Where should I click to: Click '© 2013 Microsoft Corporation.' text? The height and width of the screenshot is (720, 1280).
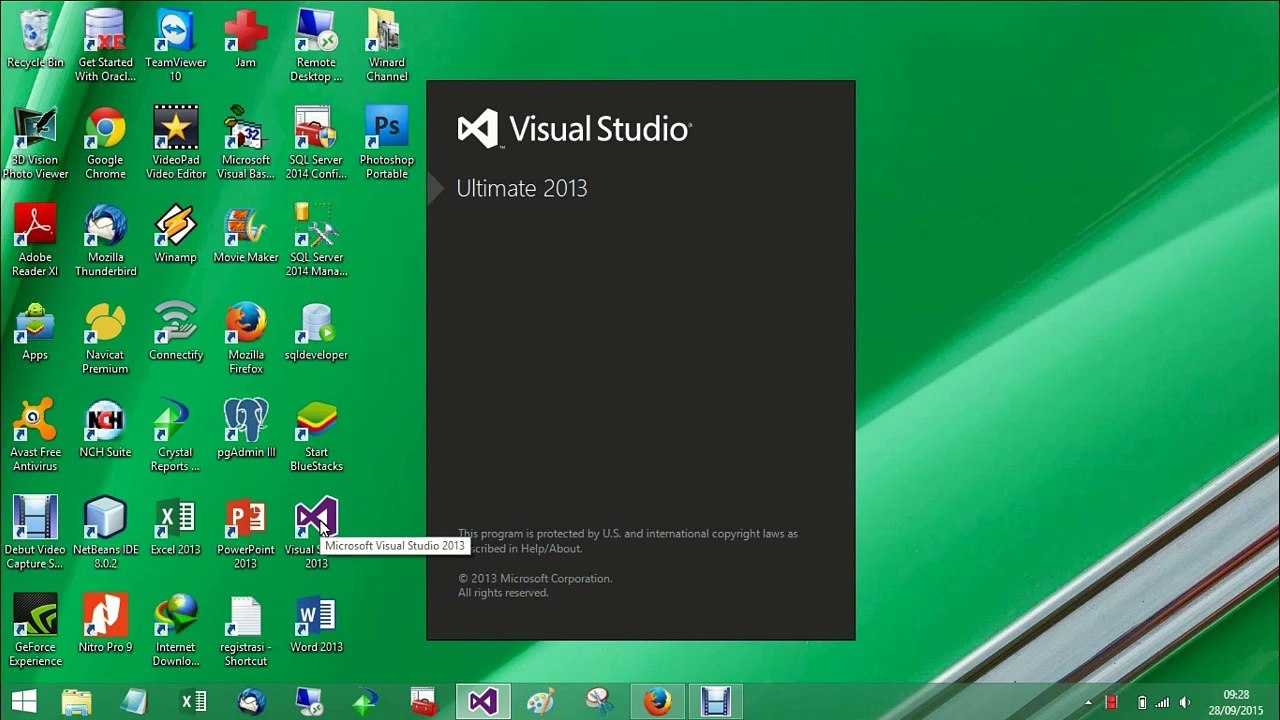(535, 578)
